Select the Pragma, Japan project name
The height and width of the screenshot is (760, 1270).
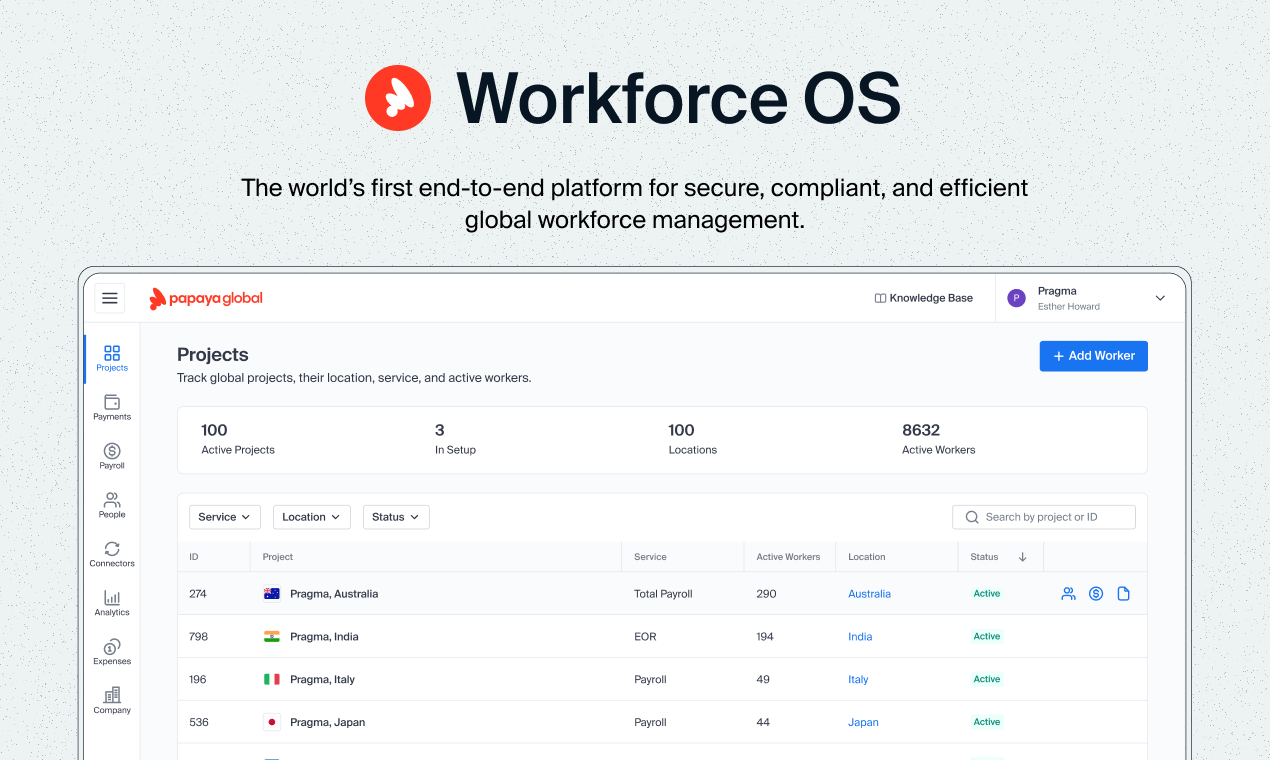[327, 722]
